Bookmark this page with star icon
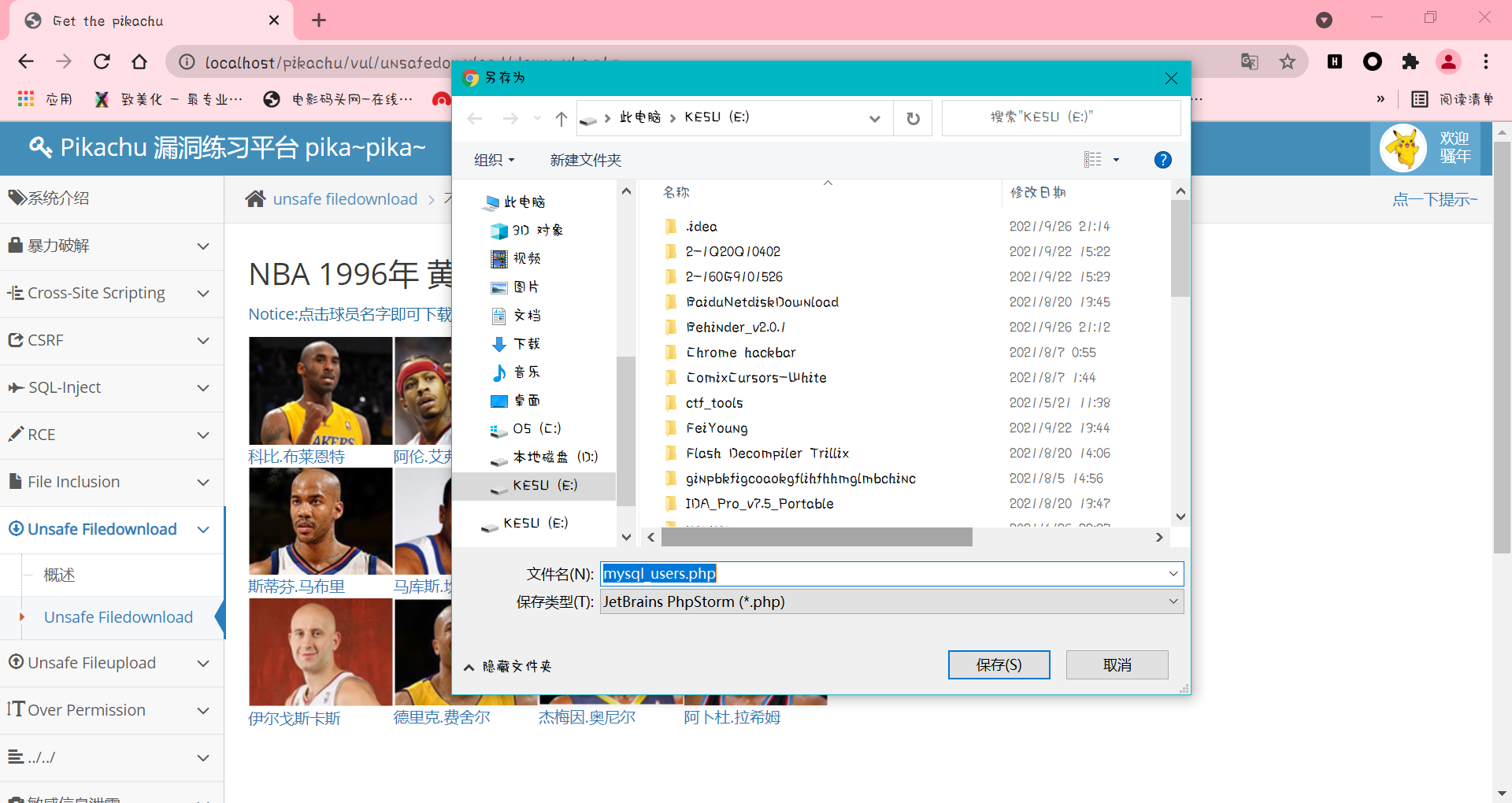Image resolution: width=1512 pixels, height=803 pixels. coord(1287,61)
